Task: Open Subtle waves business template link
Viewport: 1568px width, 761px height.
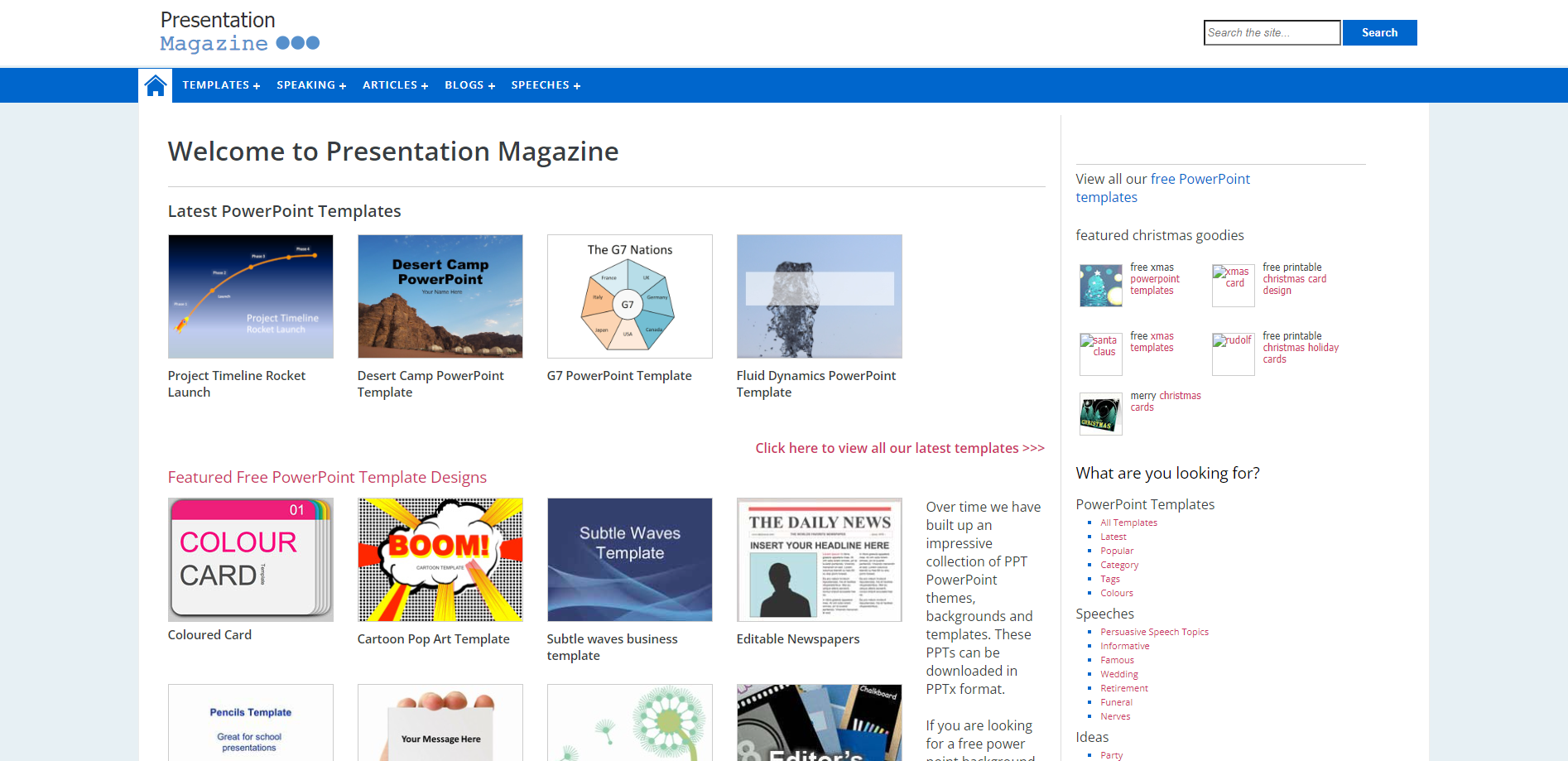Action: point(613,647)
